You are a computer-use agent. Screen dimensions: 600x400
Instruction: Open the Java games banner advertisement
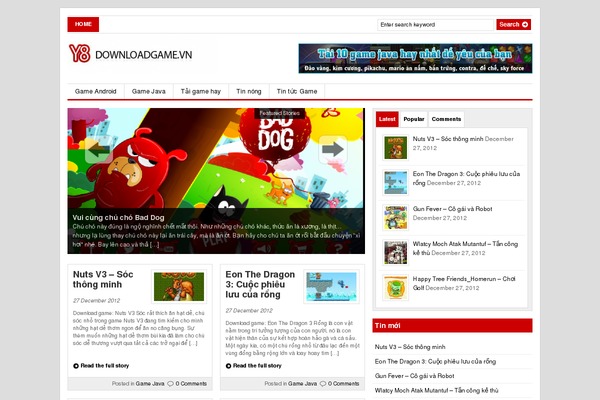tap(415, 58)
